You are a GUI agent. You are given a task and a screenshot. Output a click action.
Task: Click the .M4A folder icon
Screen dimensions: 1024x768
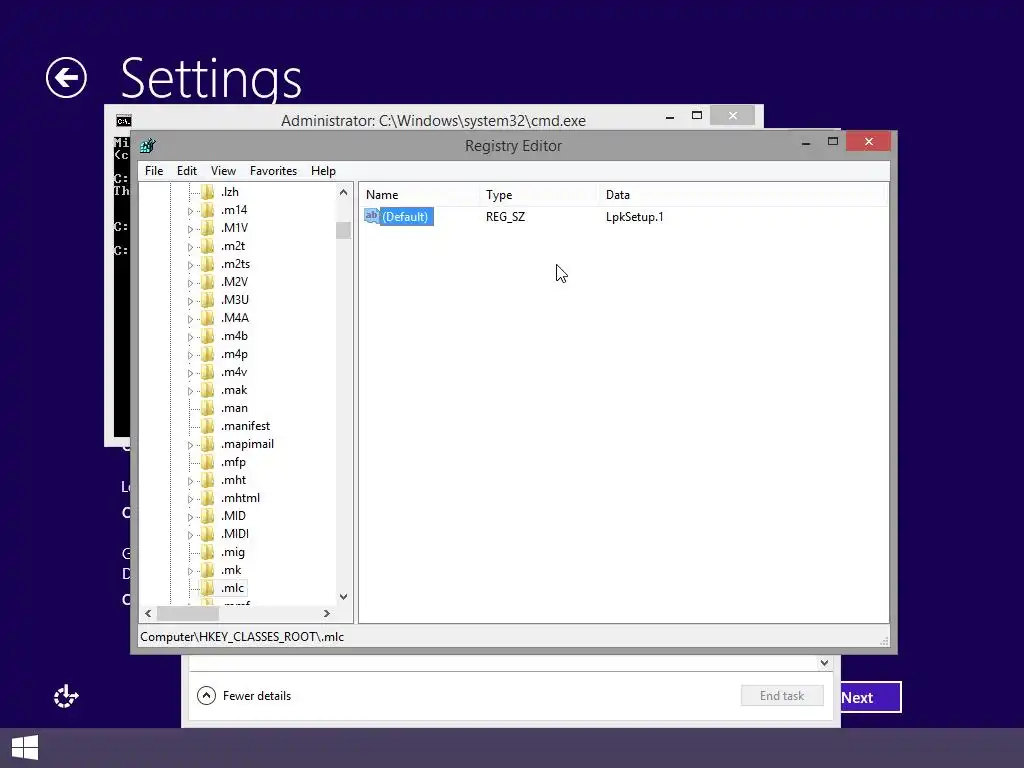tap(208, 318)
